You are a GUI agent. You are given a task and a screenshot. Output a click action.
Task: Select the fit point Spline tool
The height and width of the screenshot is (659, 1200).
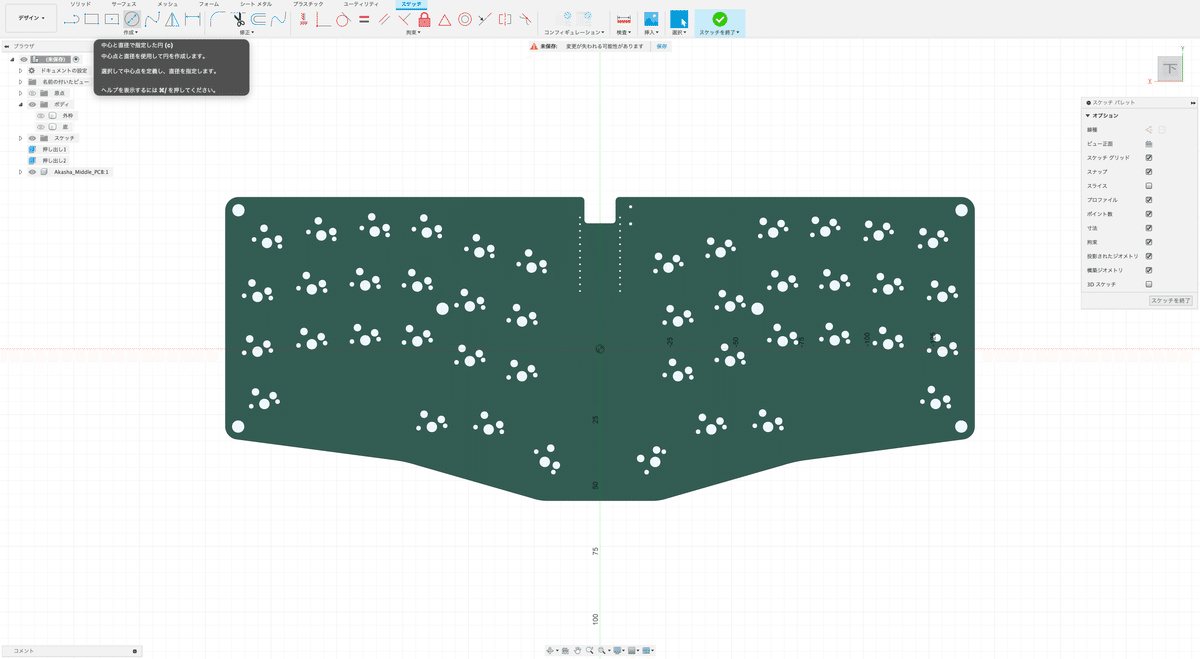(x=152, y=18)
